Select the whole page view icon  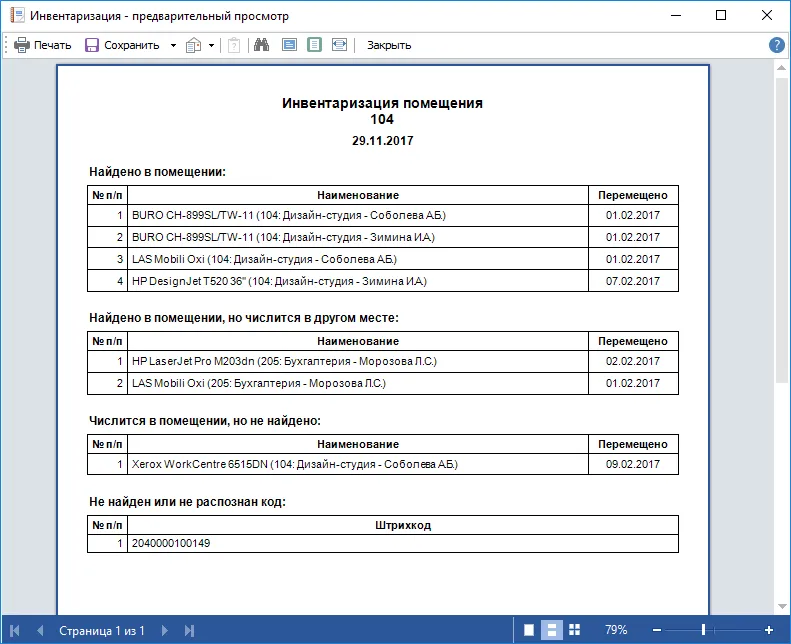(314, 45)
